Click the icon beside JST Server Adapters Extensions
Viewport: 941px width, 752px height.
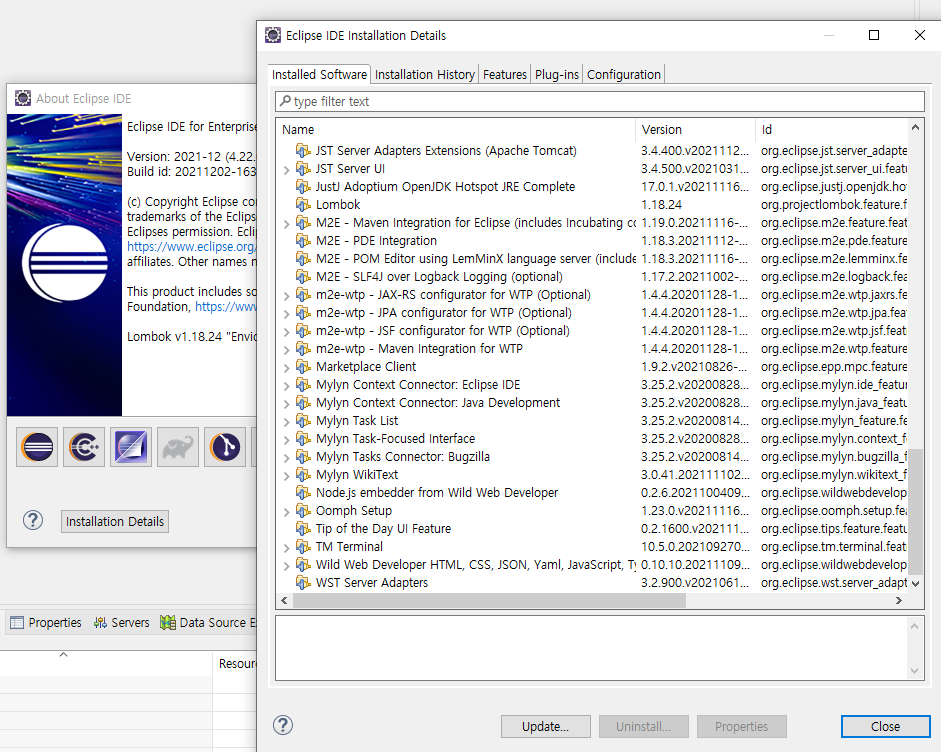[303, 150]
